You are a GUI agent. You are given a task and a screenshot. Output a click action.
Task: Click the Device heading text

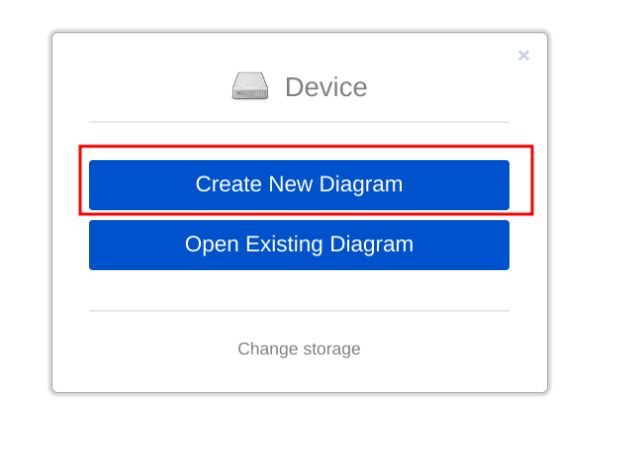click(326, 87)
